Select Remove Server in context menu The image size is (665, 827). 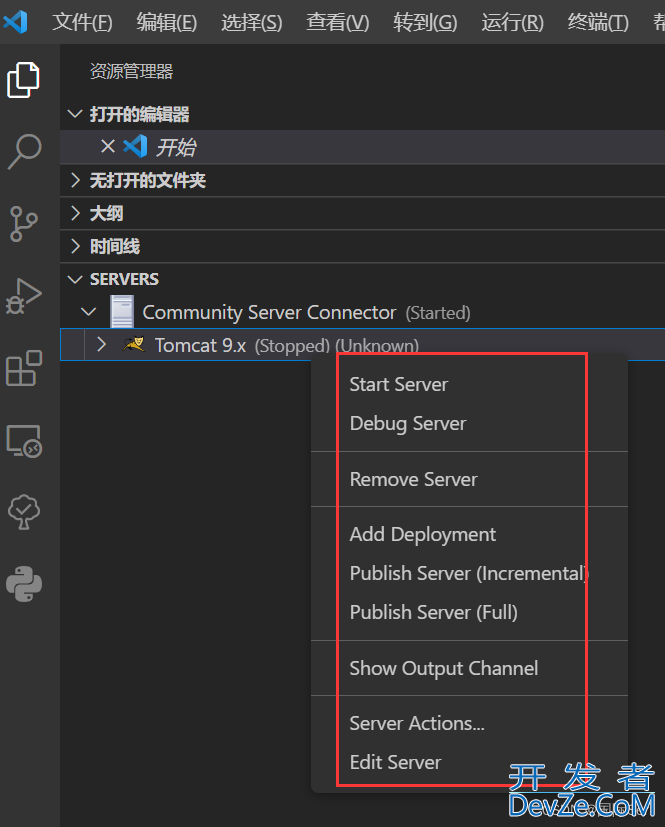[469, 479]
